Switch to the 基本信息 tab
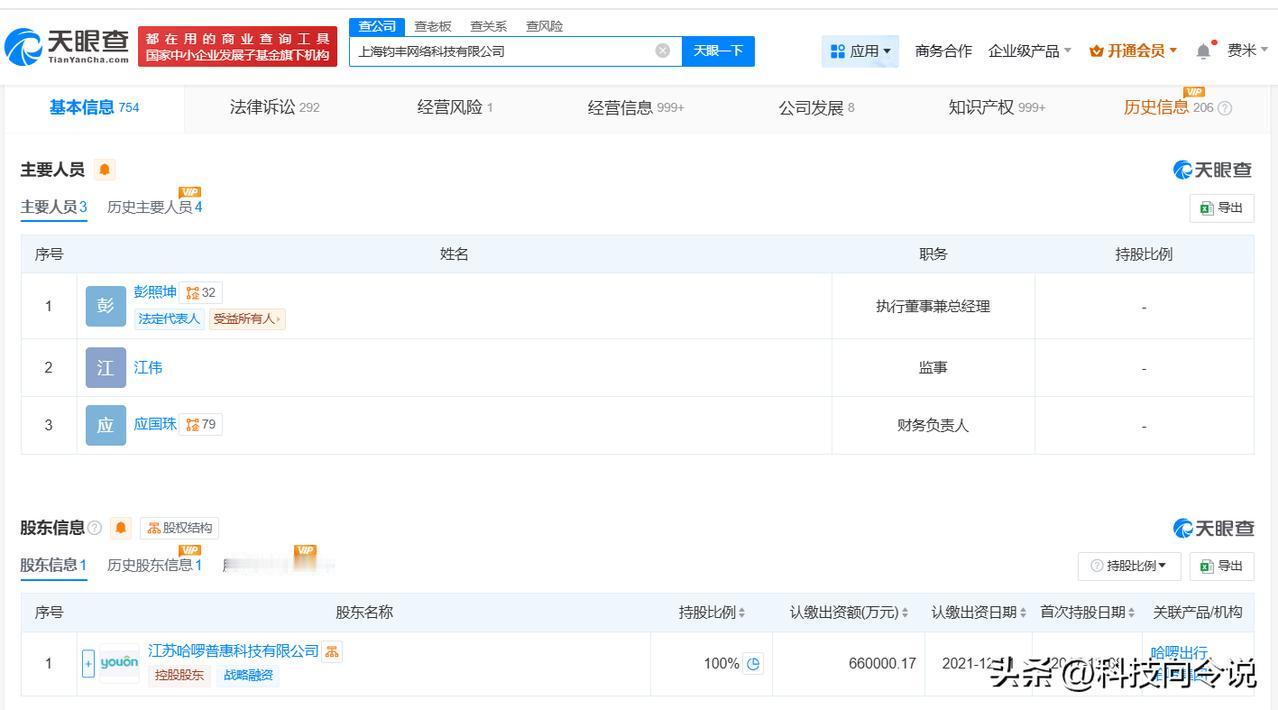1278x710 pixels. click(x=95, y=108)
